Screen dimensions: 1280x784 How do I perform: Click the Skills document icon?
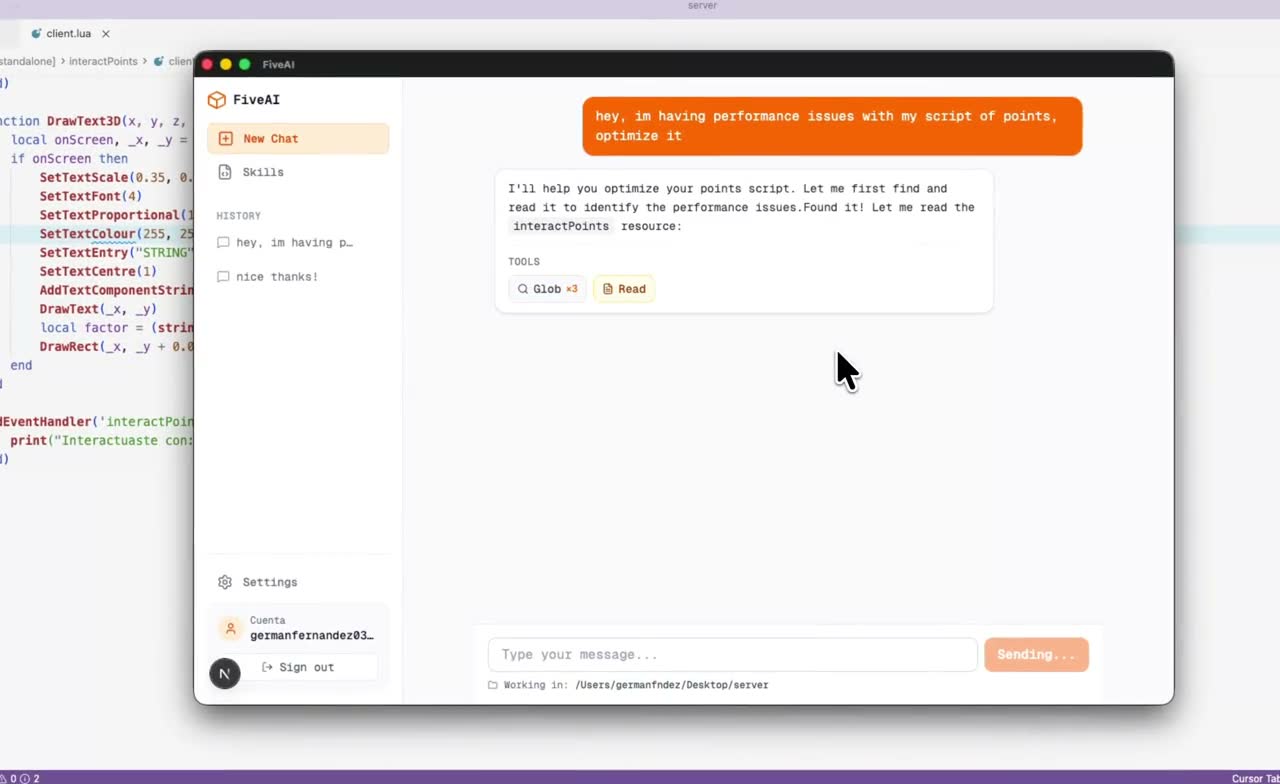[x=225, y=172]
